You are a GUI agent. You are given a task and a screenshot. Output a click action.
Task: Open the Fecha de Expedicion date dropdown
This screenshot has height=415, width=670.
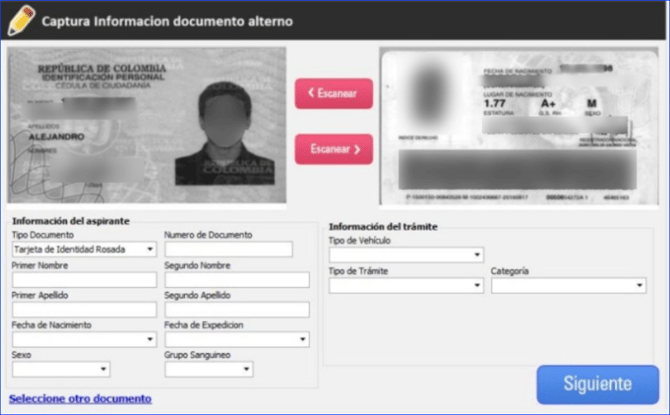(x=237, y=339)
